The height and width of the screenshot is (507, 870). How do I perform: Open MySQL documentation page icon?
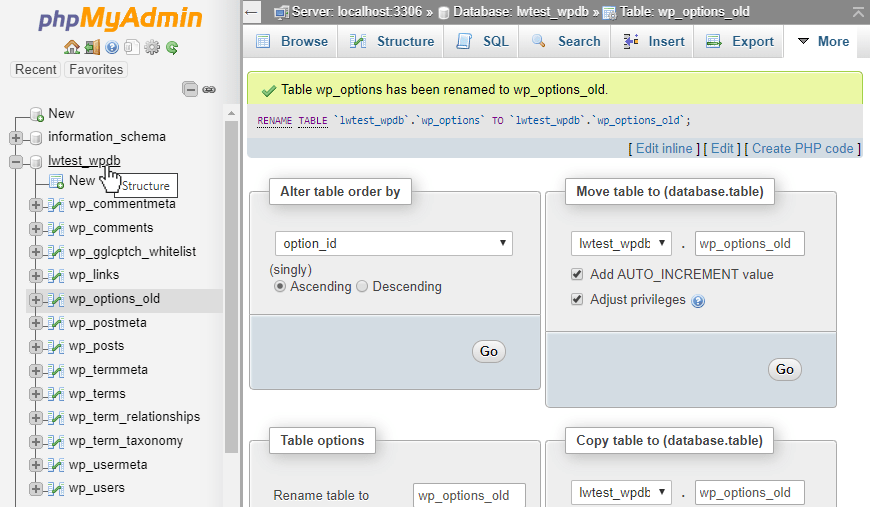(131, 47)
